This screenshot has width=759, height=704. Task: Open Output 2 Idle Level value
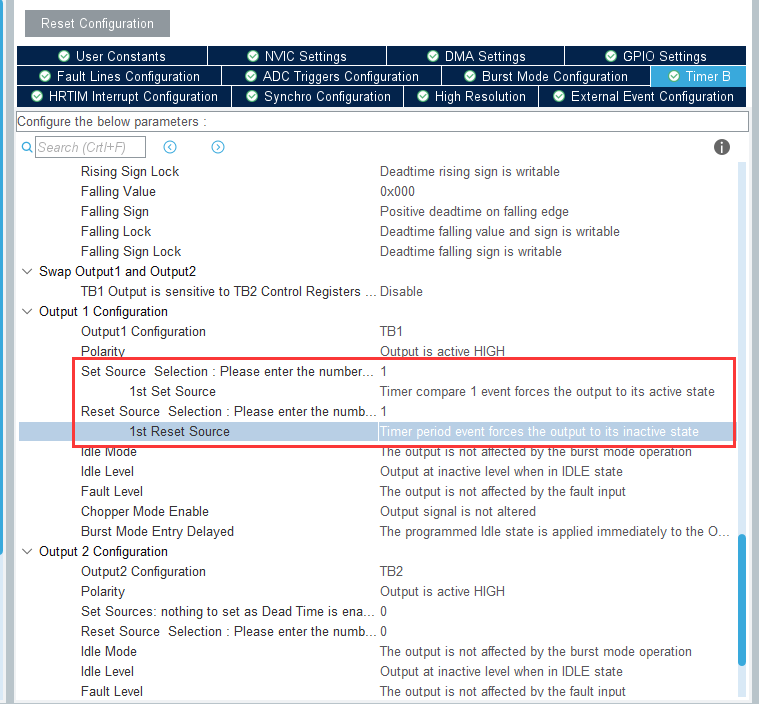501,672
